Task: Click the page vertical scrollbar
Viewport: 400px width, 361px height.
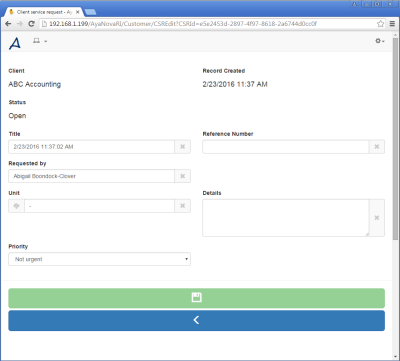Action: 395,137
